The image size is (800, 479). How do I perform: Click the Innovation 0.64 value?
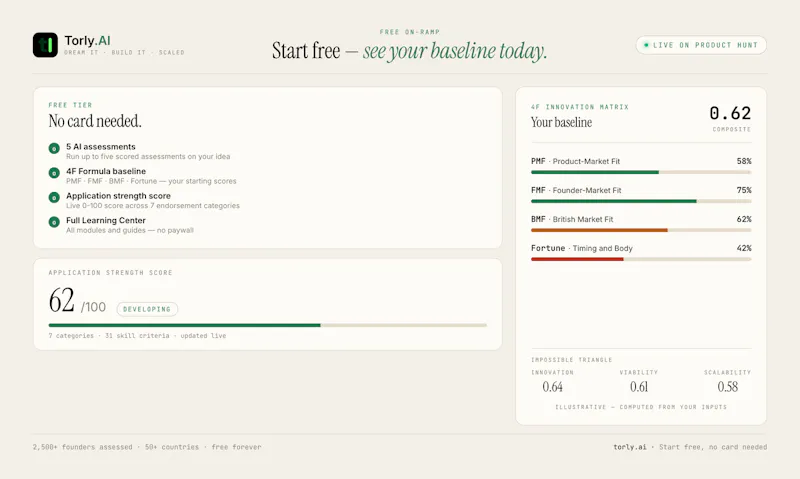tap(553, 387)
